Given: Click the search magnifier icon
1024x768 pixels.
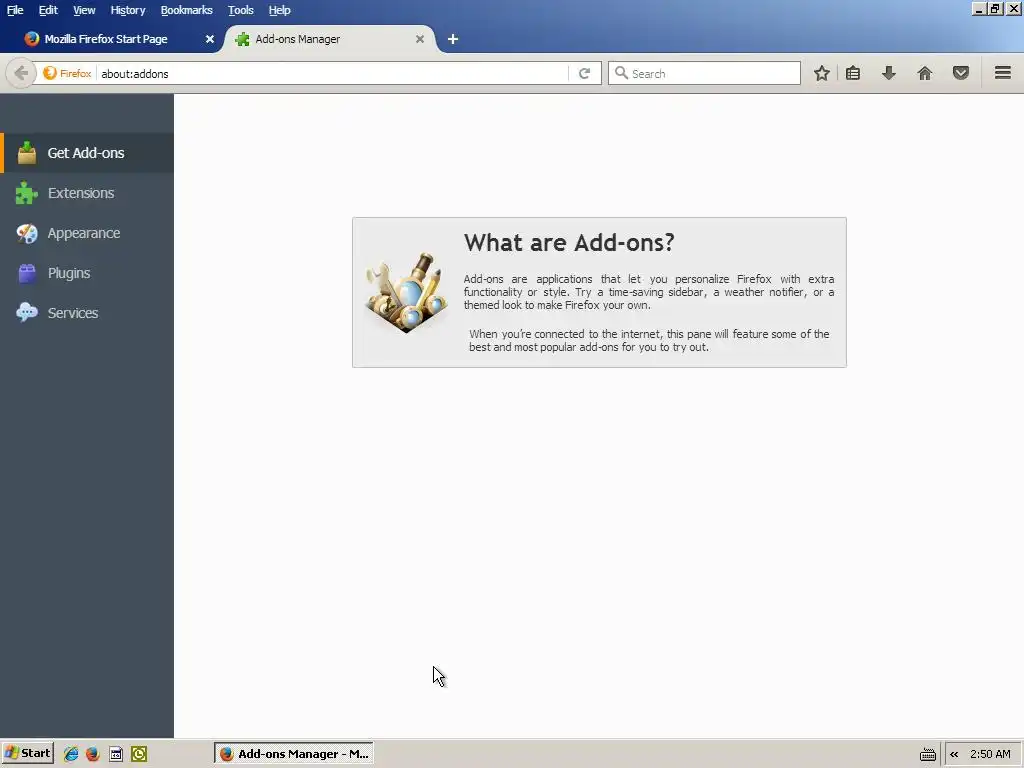Looking at the screenshot, I should pos(621,73).
